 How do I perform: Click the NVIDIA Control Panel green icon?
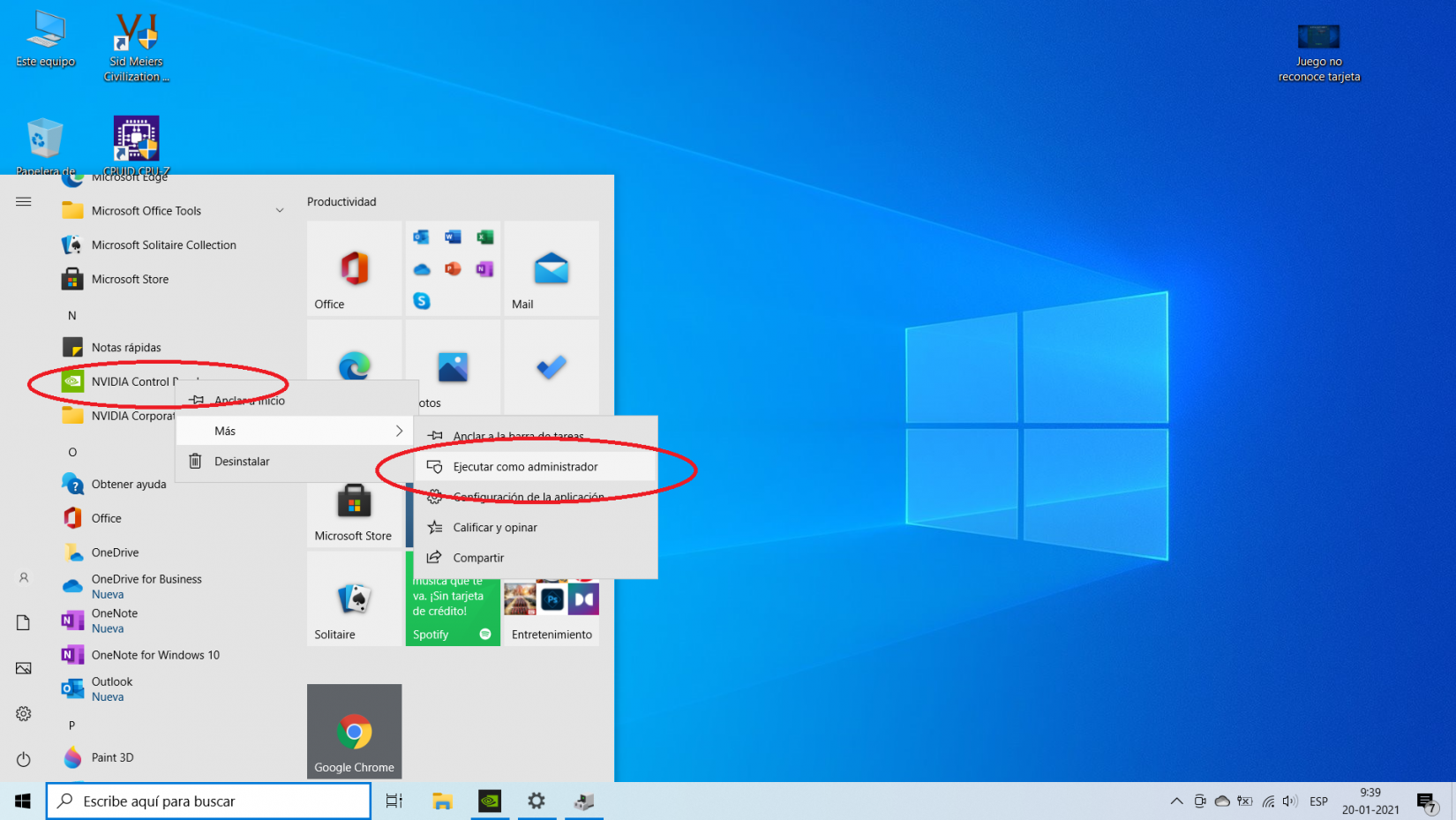coord(72,382)
